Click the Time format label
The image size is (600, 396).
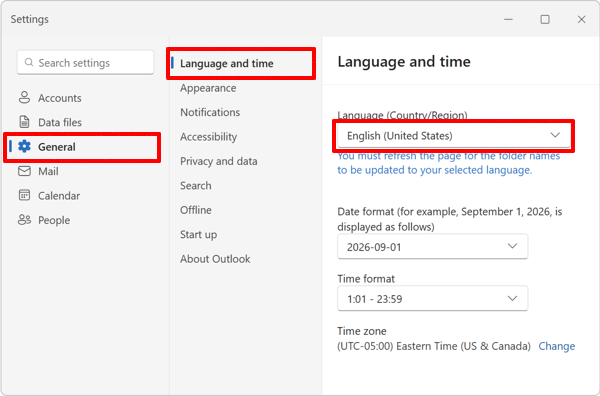pos(366,279)
